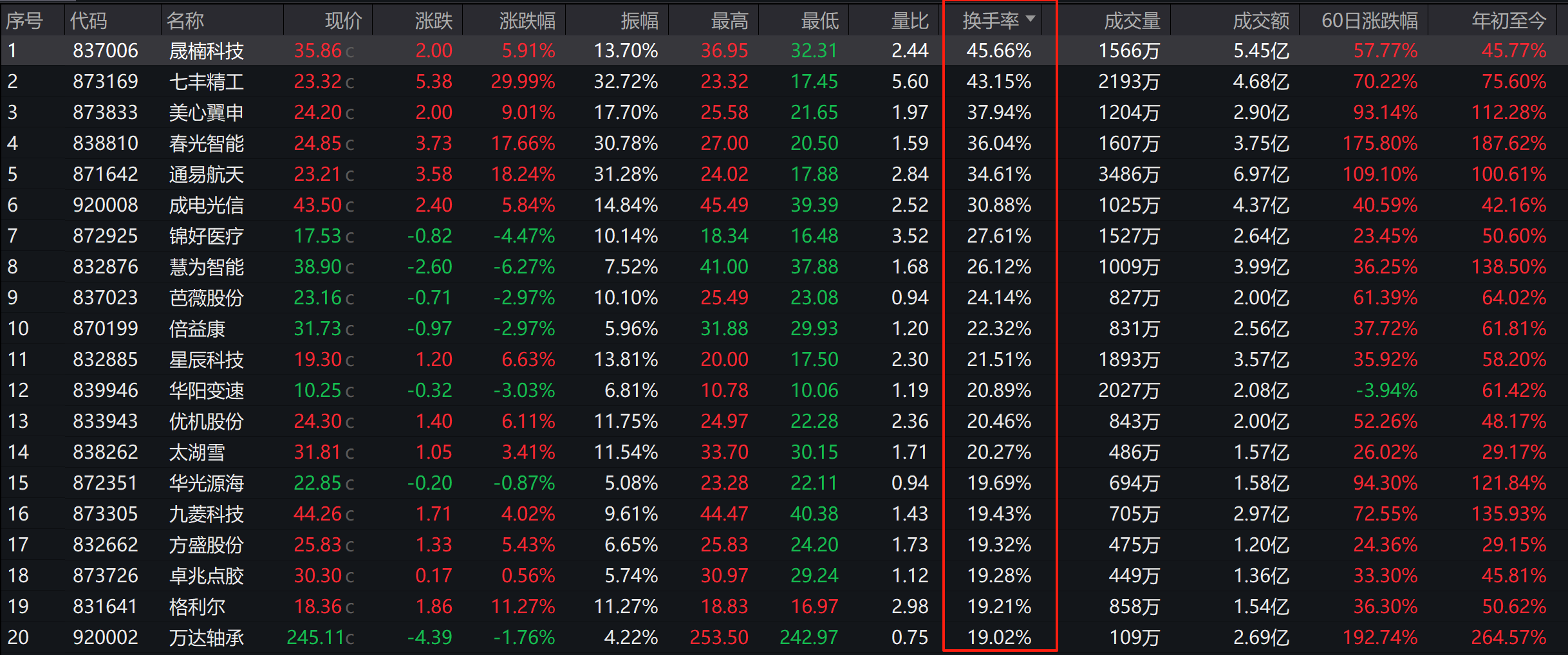Click sort arrow beside 换手率 header
Screen dimensions: 1568x655
point(1031,19)
